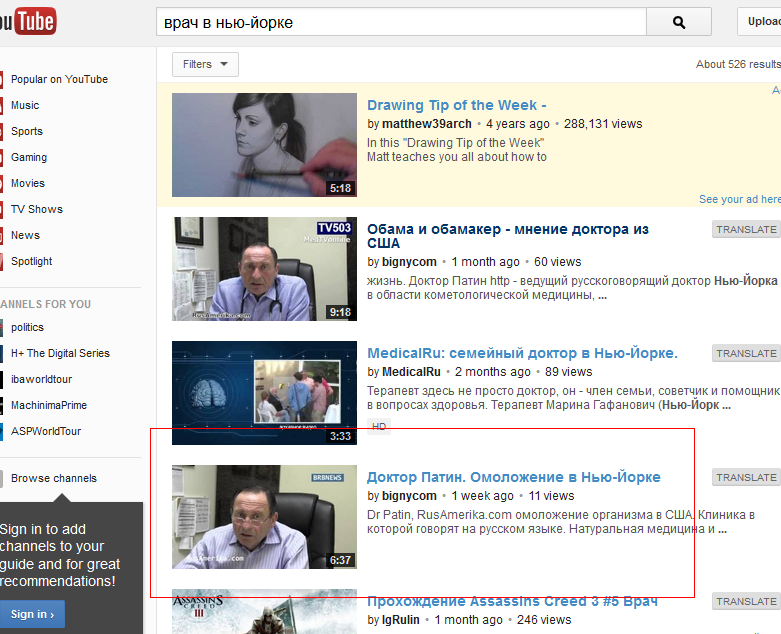The image size is (781, 634).
Task: Open H+ The Digital Series channel
Action: (x=60, y=353)
